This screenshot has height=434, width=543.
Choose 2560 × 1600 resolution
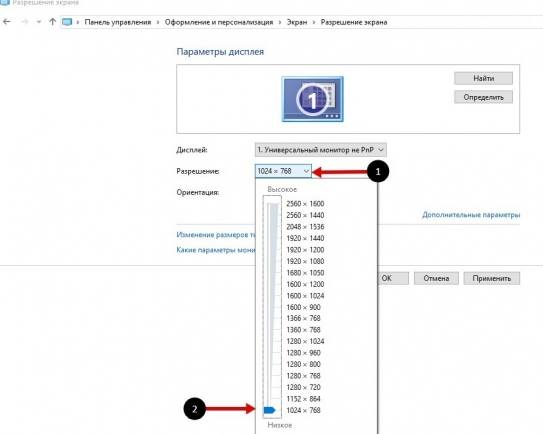coord(305,204)
